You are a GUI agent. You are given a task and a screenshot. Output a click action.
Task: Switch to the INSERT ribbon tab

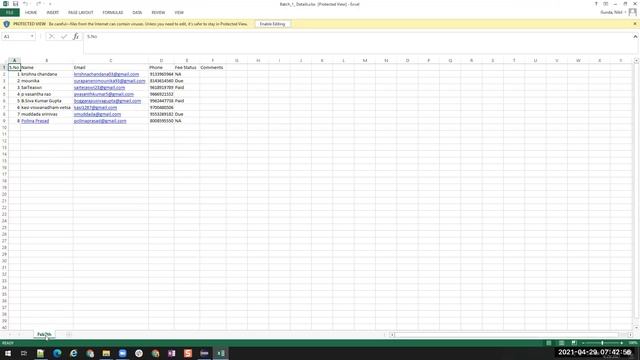[53, 13]
